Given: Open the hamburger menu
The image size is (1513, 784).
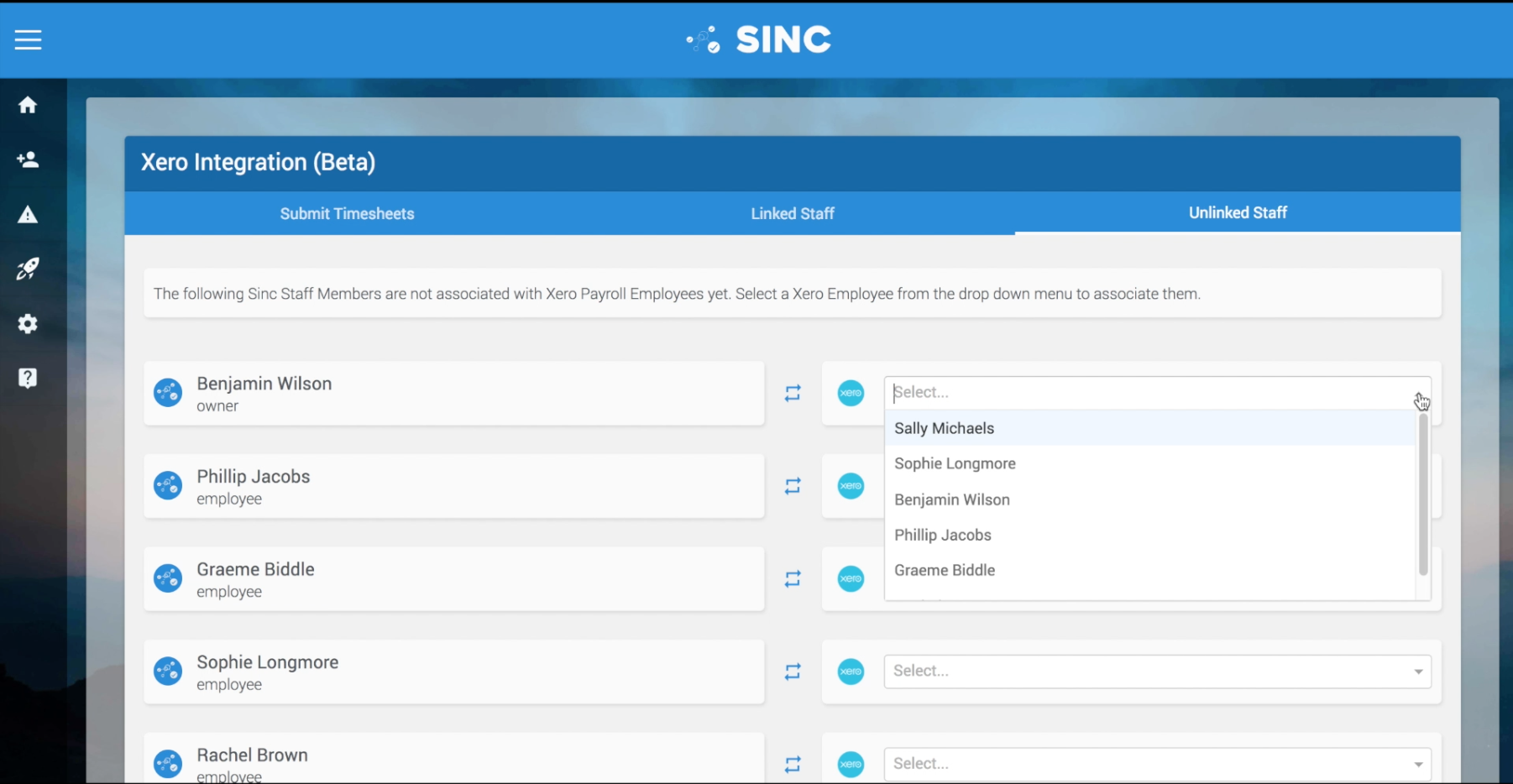Looking at the screenshot, I should click(28, 39).
